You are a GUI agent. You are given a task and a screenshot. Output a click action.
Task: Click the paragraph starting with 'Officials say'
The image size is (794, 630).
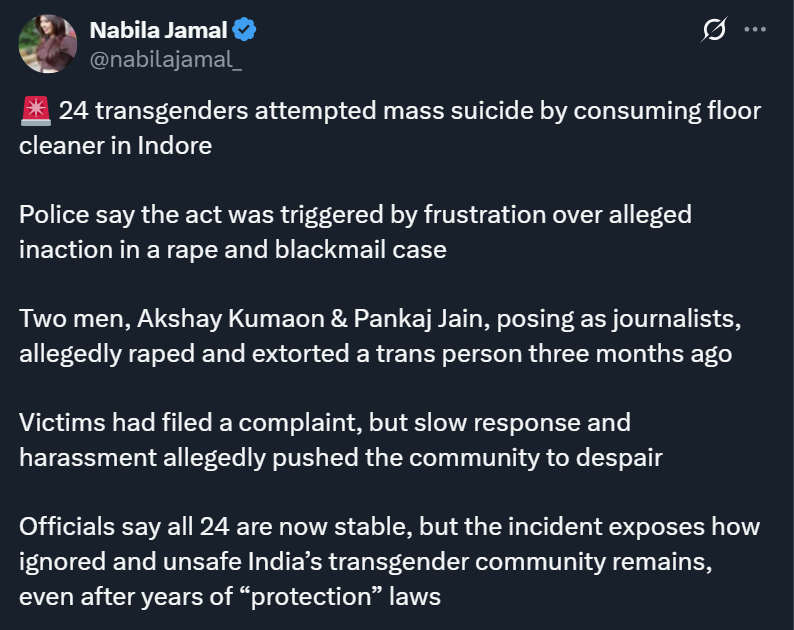click(390, 561)
